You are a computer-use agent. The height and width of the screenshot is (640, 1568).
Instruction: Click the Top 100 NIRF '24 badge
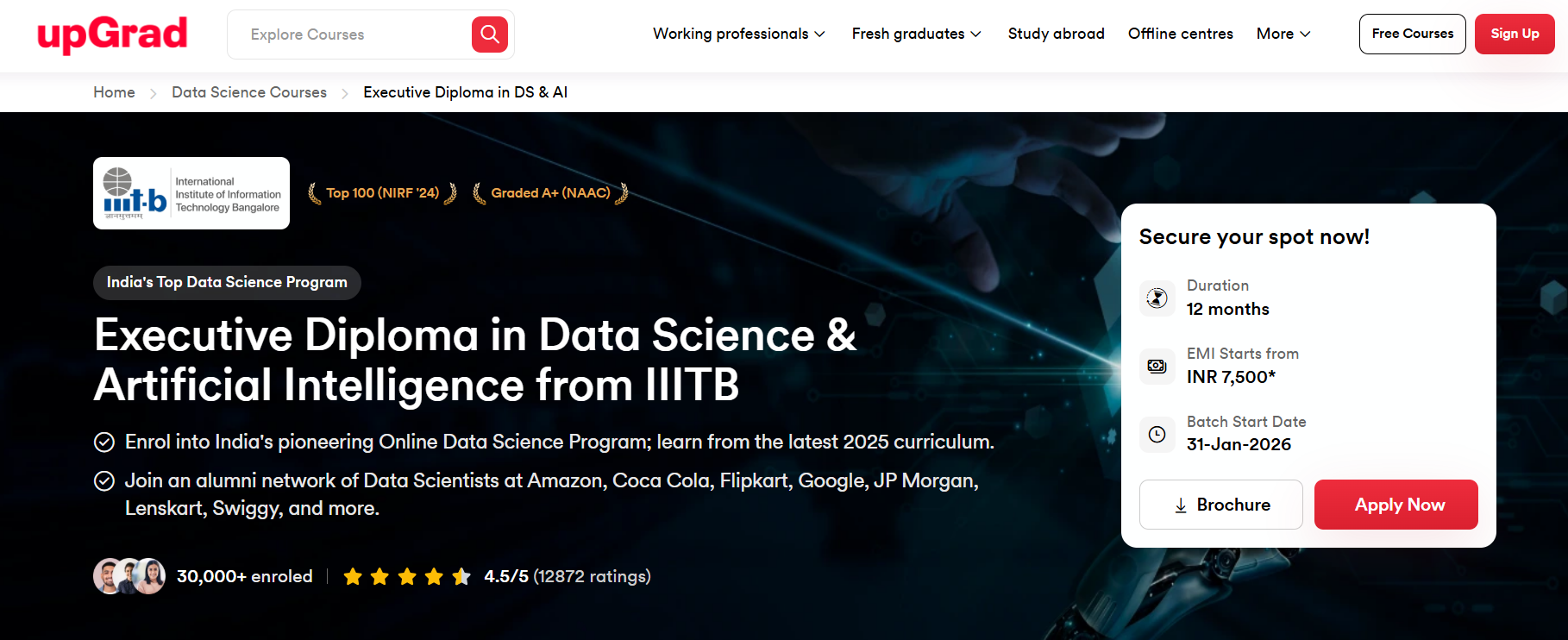tap(382, 193)
